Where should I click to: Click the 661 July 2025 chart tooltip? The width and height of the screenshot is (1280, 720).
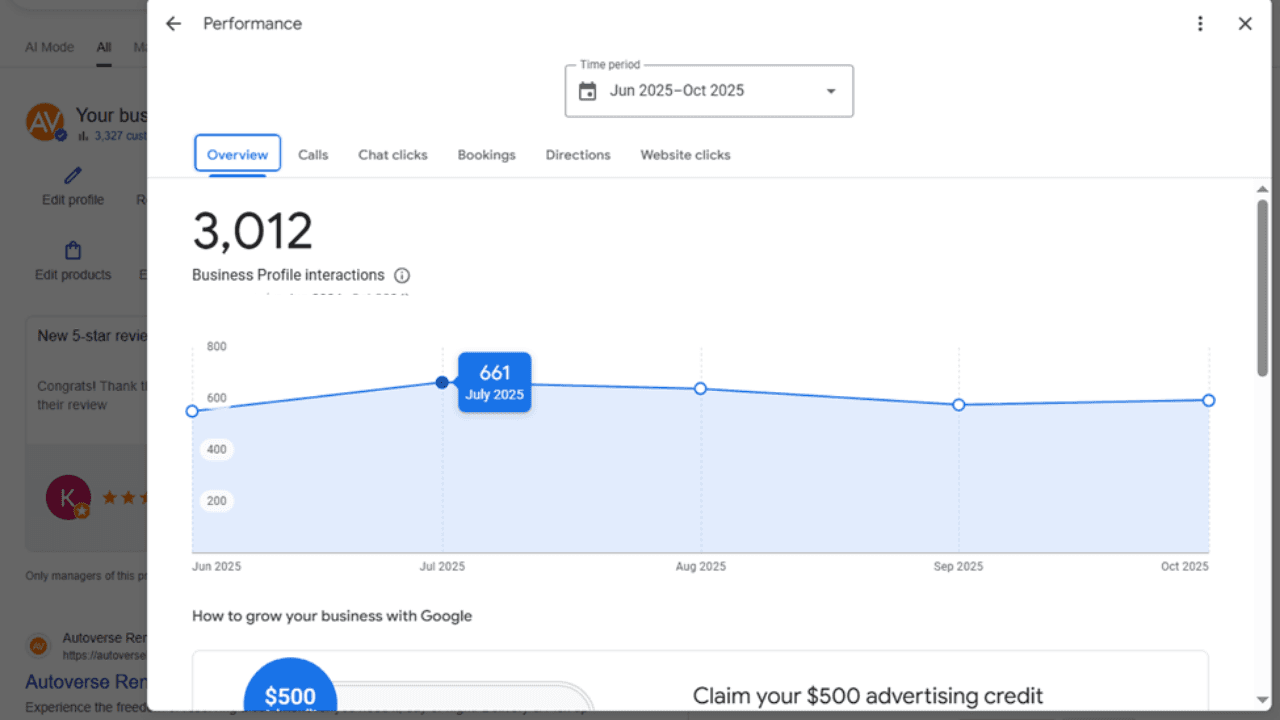(494, 382)
